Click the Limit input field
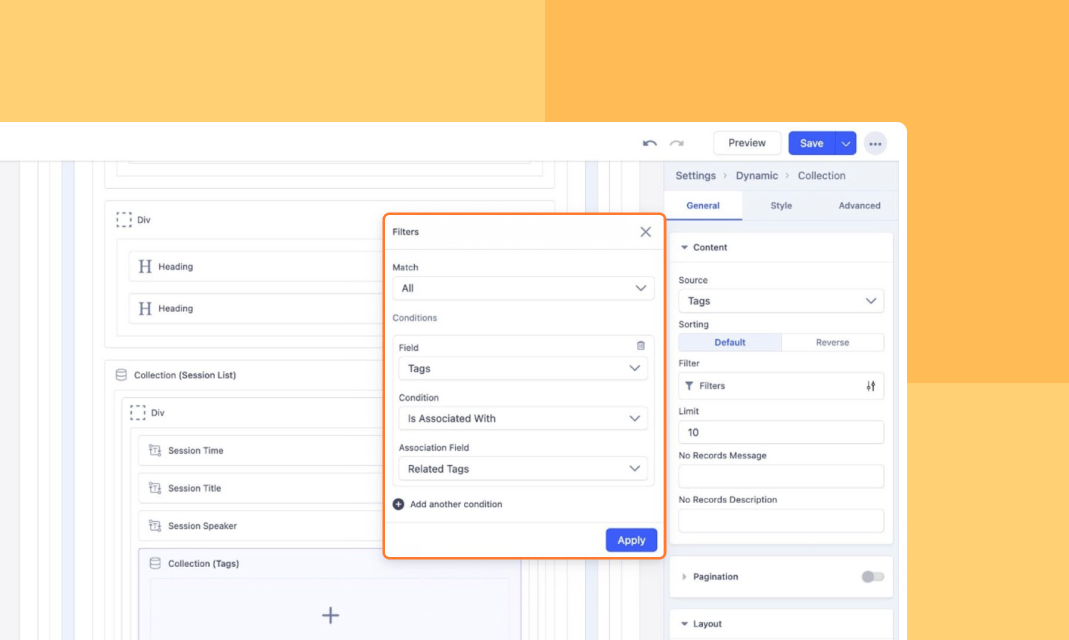1069x640 pixels. [x=780, y=432]
